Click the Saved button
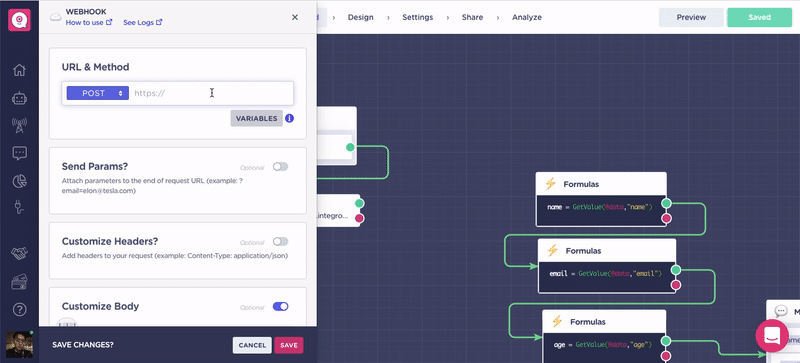The width and height of the screenshot is (800, 363). [x=759, y=17]
